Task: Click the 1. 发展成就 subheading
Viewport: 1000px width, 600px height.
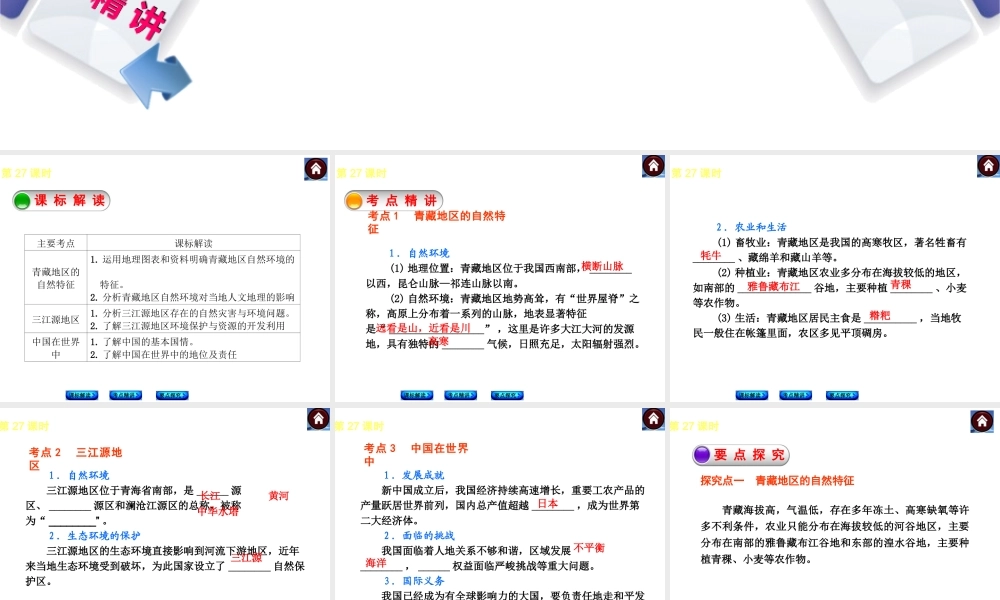Action: click(x=413, y=475)
